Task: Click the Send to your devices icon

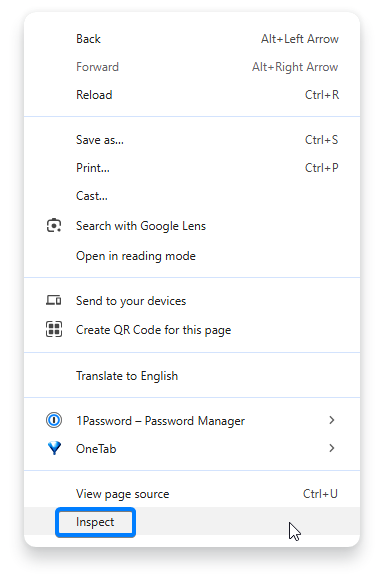Action: point(54,300)
